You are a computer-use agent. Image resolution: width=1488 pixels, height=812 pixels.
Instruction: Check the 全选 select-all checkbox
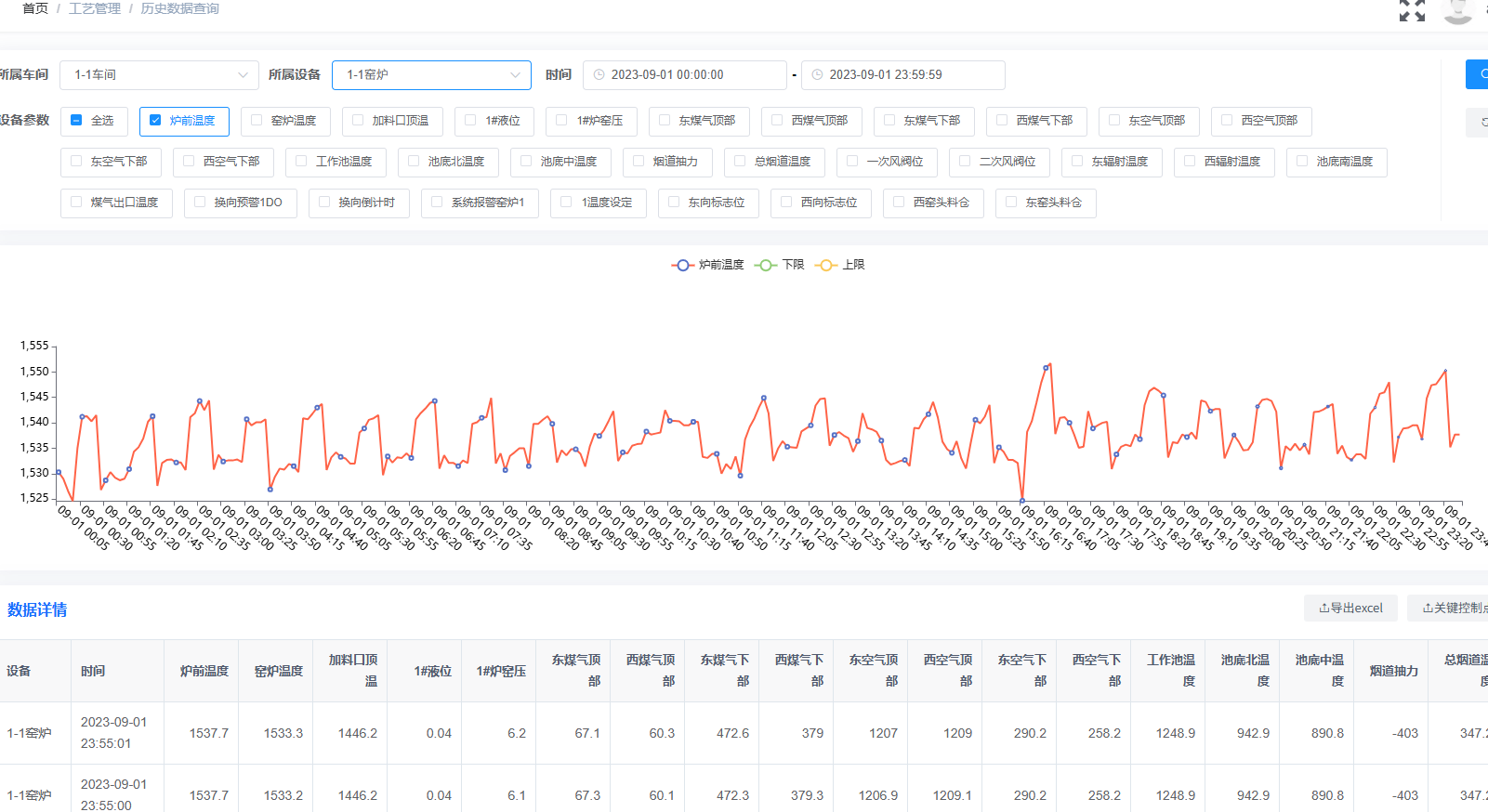coord(77,121)
